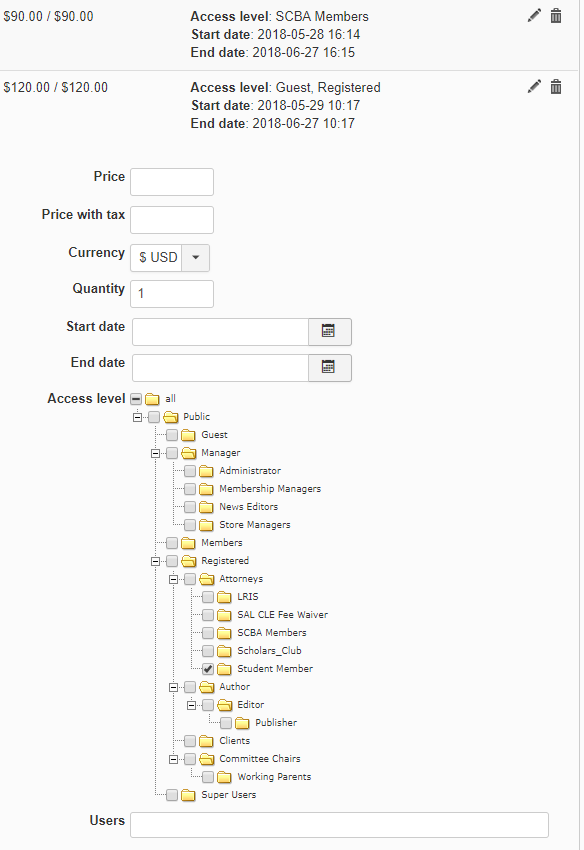This screenshot has height=850, width=584.
Task: Focus the Quantity input field
Action: [x=172, y=294]
